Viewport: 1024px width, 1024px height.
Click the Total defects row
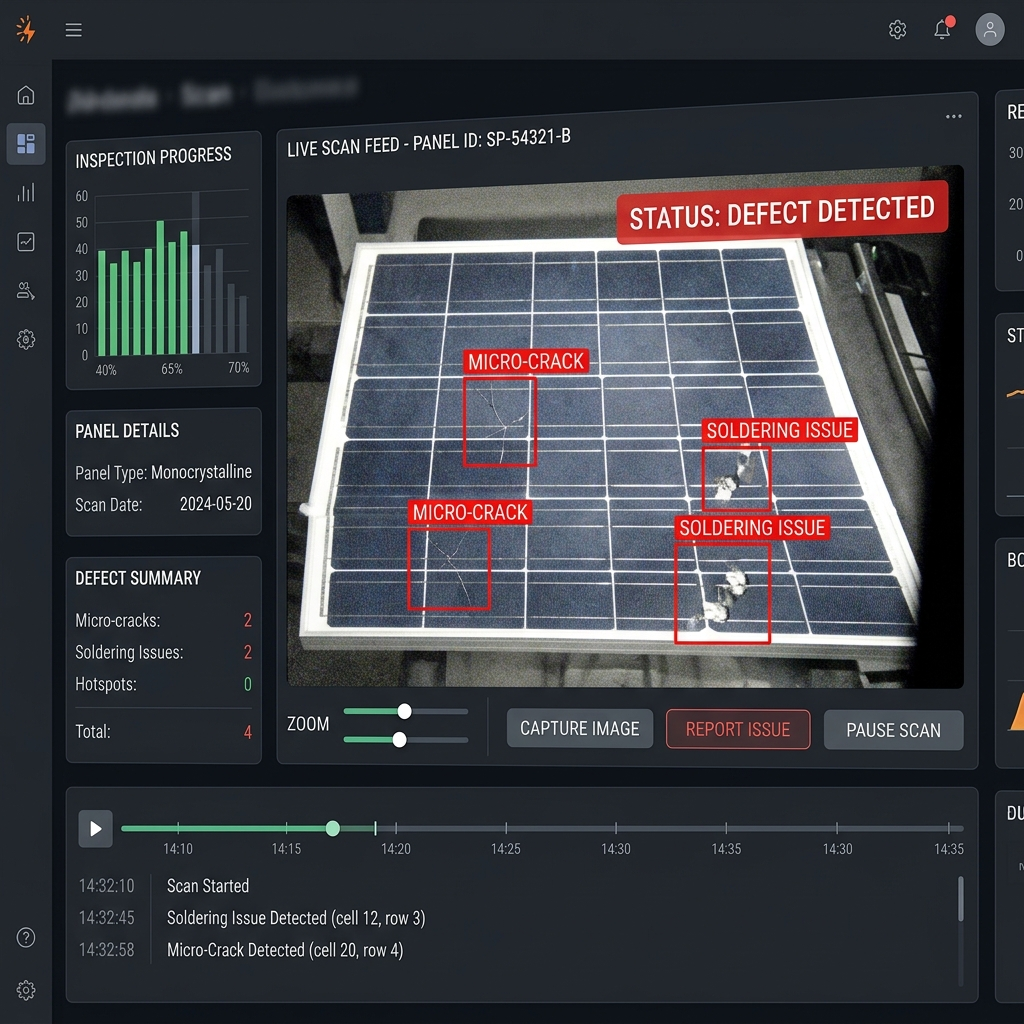163,731
